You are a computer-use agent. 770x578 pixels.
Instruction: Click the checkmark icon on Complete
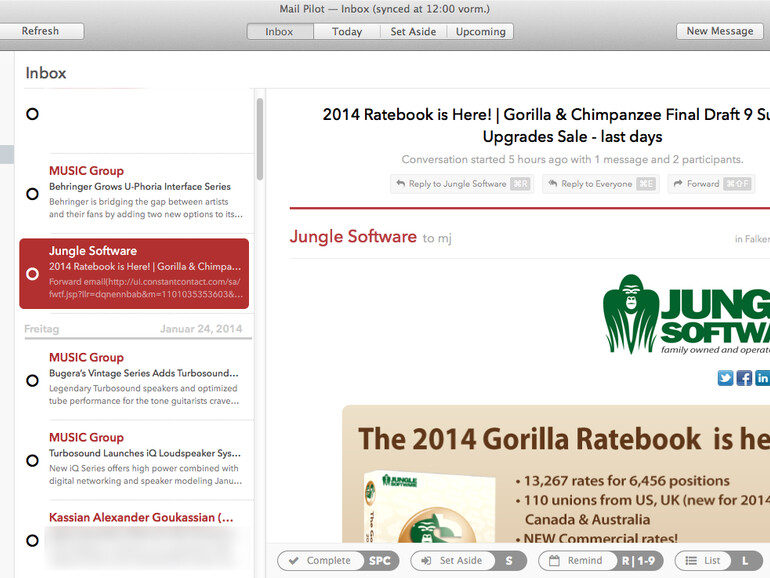click(294, 560)
